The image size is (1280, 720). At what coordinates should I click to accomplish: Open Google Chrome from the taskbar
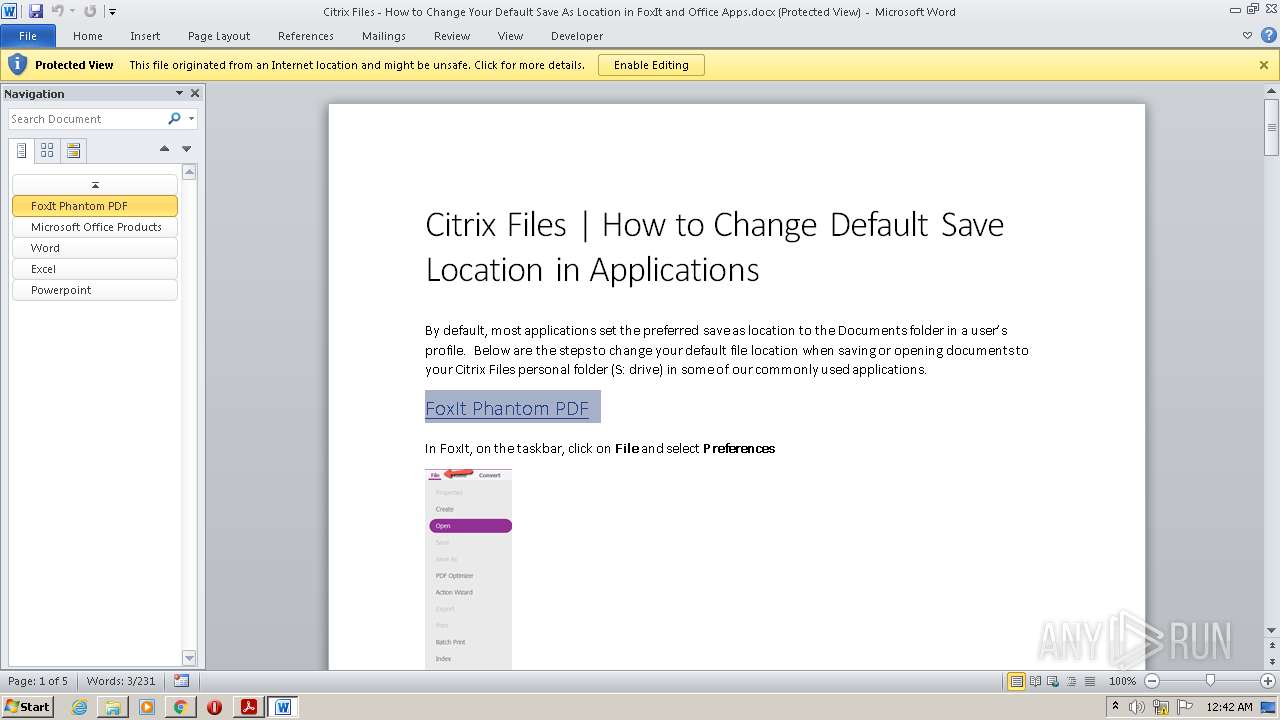tap(180, 707)
